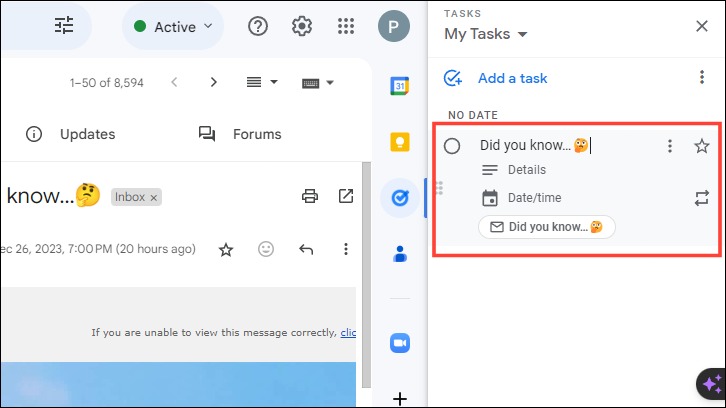Viewport: 726px width, 408px height.
Task: Open more options for the email
Action: pyautogui.click(x=345, y=249)
